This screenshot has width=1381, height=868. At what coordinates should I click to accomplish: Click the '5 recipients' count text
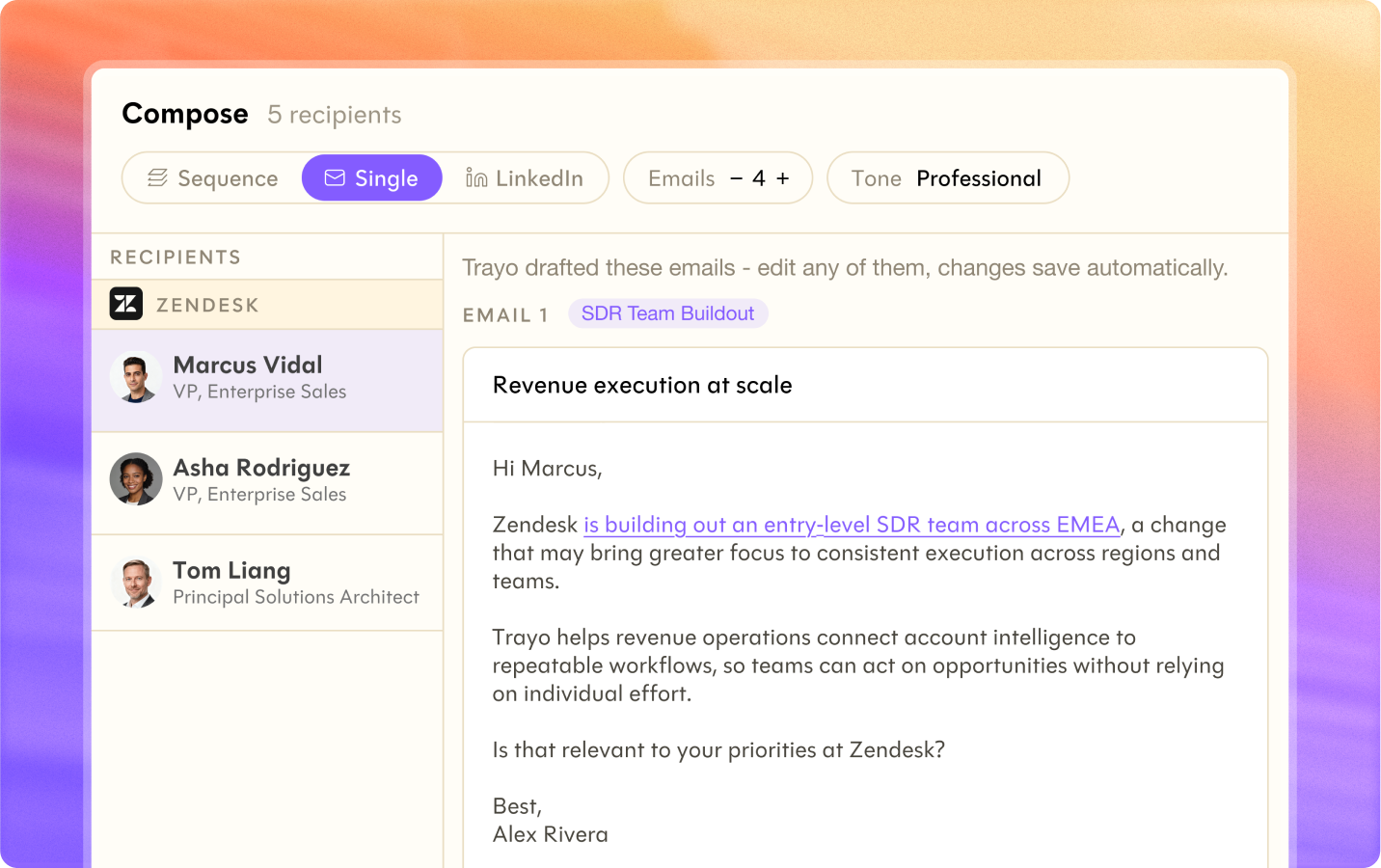pos(335,115)
